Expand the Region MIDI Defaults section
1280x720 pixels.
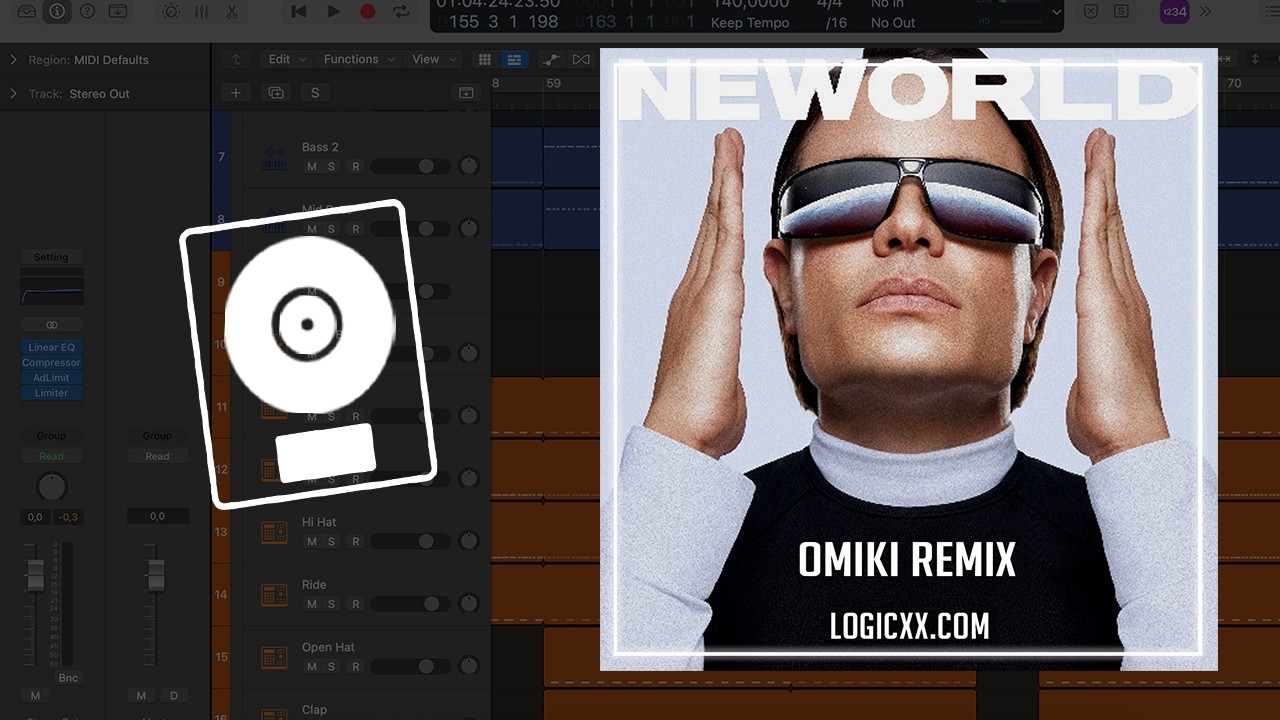[x=13, y=60]
